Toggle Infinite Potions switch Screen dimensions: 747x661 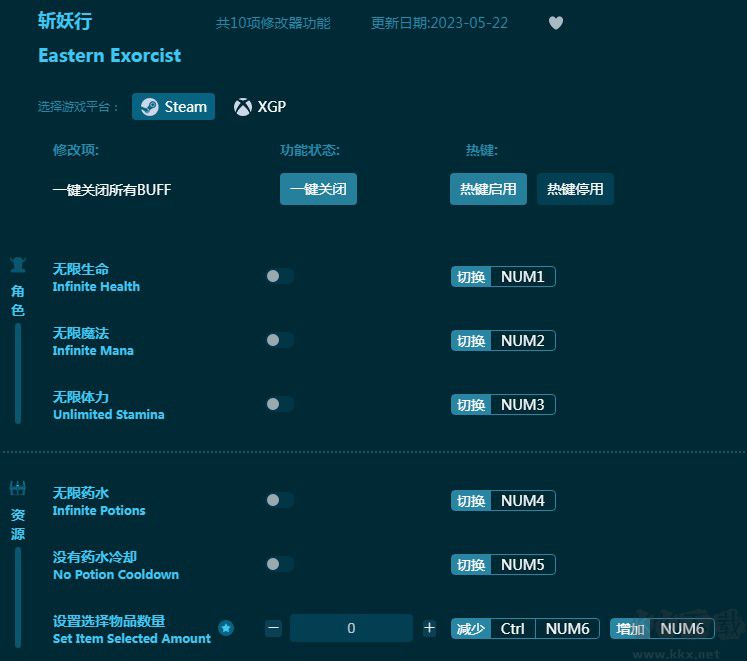(x=280, y=500)
